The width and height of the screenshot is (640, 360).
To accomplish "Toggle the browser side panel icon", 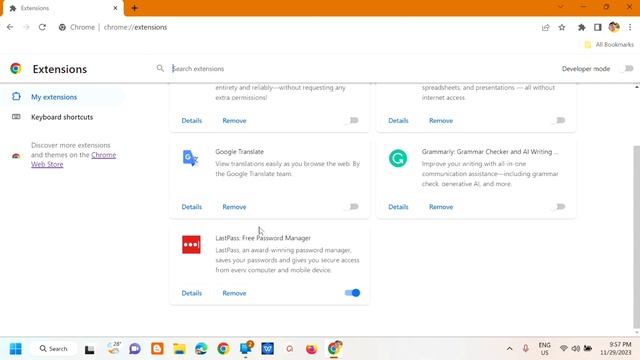I will coord(598,27).
